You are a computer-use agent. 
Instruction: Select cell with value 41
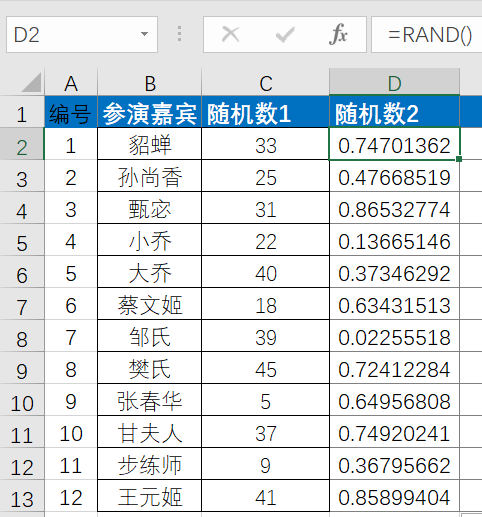[266, 496]
